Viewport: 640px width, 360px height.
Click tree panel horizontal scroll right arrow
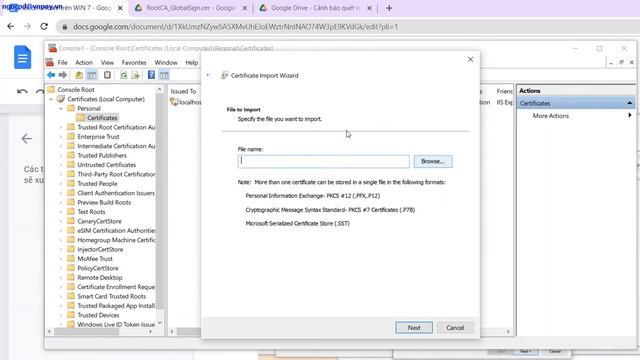(x=151, y=332)
